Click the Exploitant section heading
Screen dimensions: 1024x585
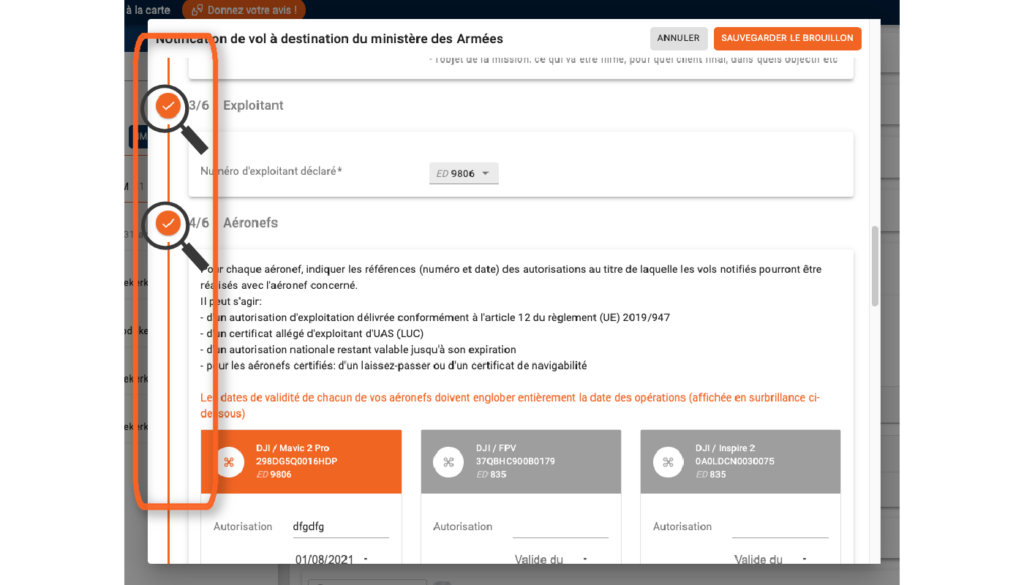point(253,105)
